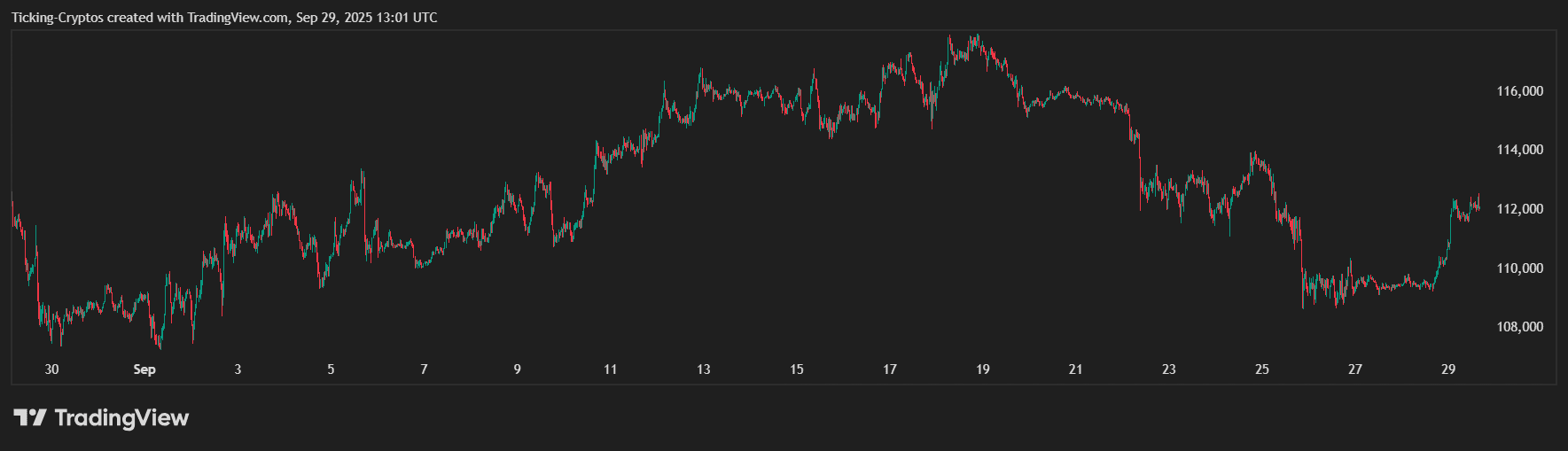Click date 25 on the time axis
Screen dimensions: 1568x451
pos(1262,369)
